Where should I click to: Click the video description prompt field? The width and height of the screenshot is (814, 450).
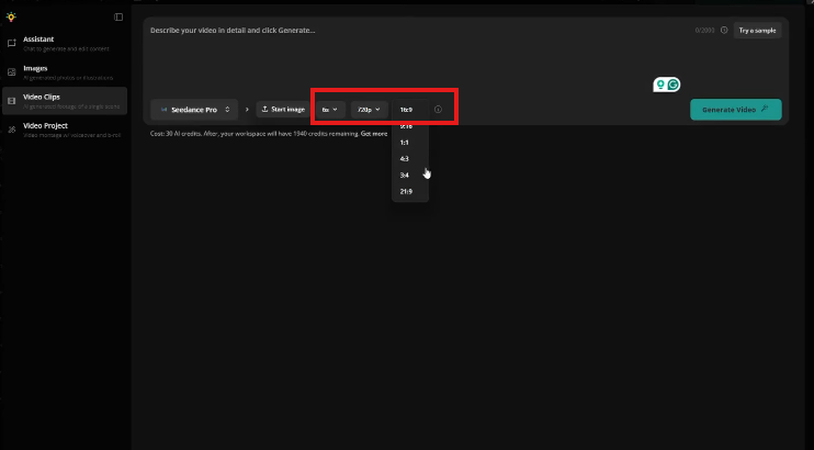(x=415, y=57)
